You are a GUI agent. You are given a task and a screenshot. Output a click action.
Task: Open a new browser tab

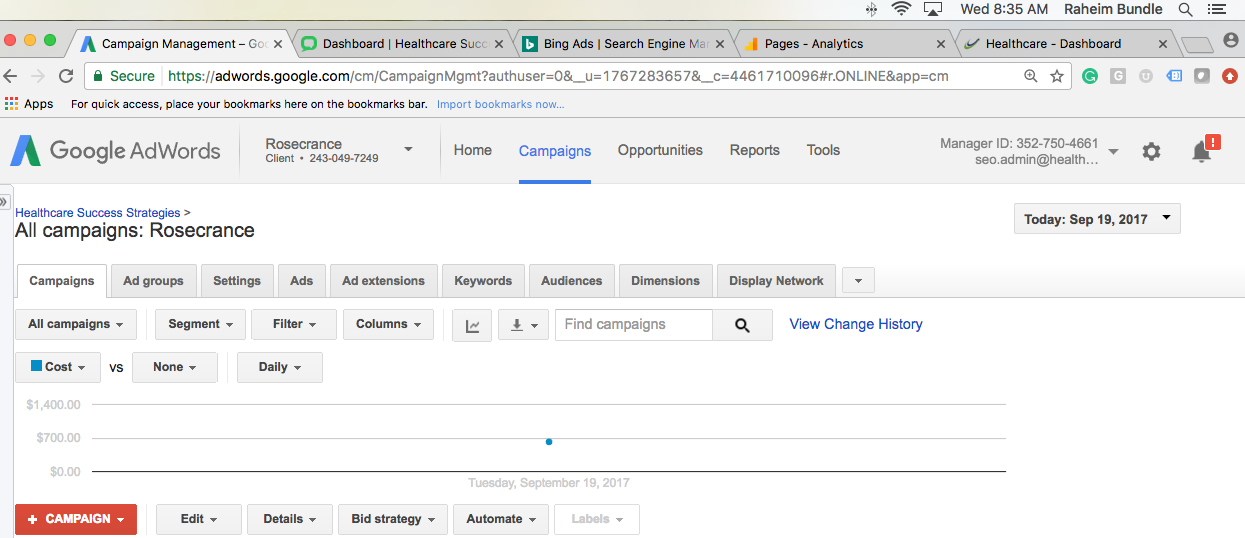(x=1196, y=45)
